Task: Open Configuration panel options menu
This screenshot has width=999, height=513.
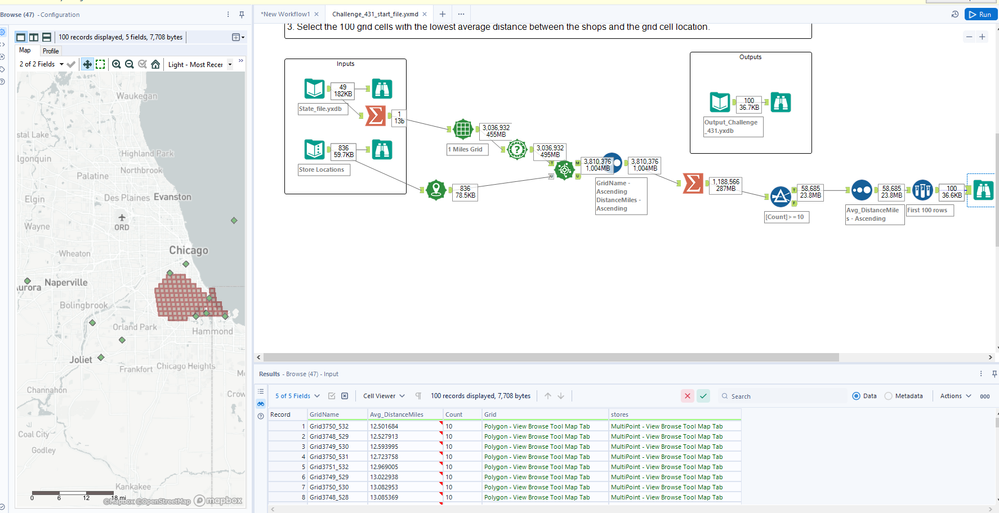Action: [x=228, y=14]
